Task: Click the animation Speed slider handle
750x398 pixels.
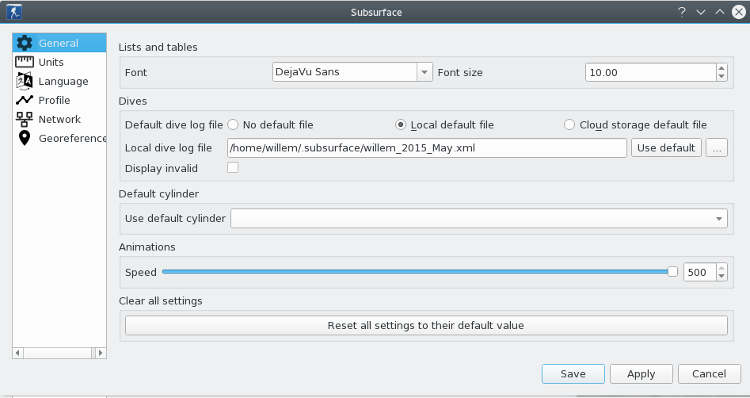Action: pos(673,272)
